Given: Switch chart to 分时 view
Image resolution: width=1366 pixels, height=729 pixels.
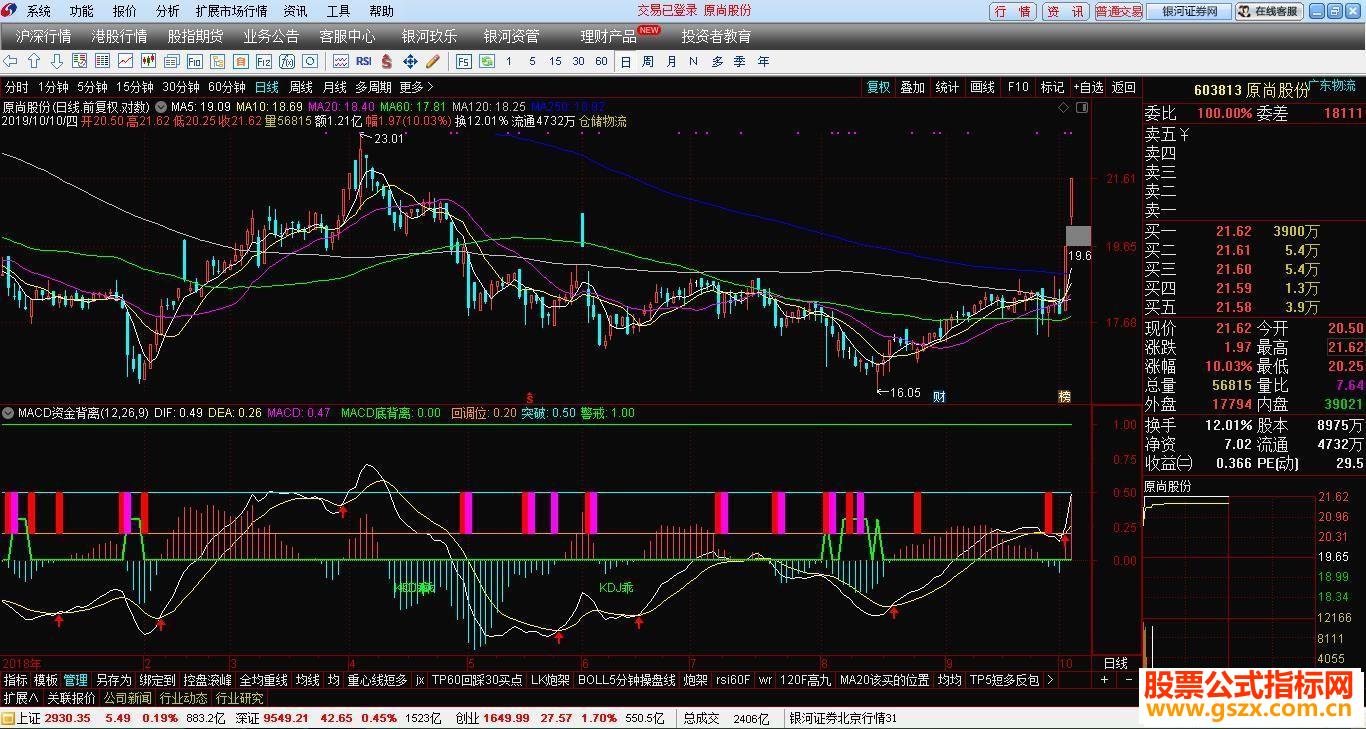Looking at the screenshot, I should pos(17,87).
